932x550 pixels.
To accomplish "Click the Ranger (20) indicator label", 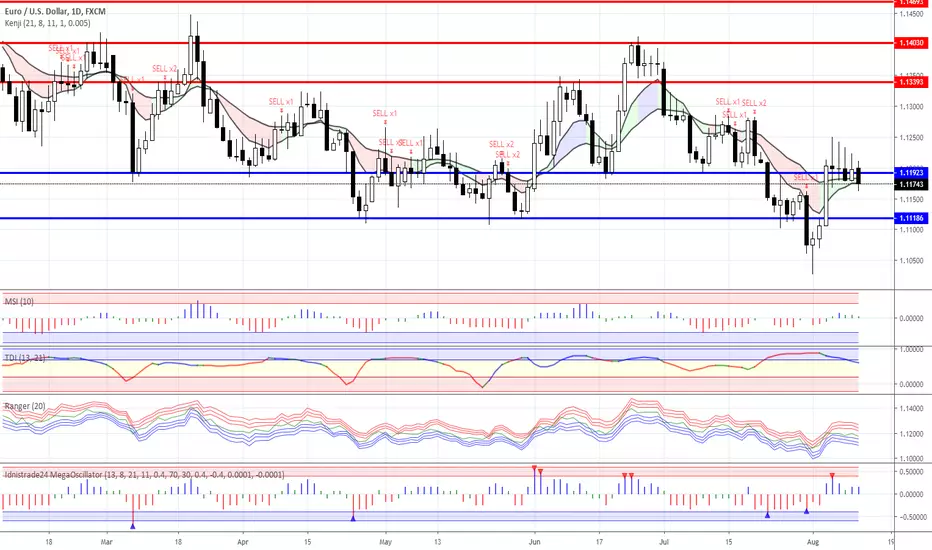I will [x=25, y=406].
